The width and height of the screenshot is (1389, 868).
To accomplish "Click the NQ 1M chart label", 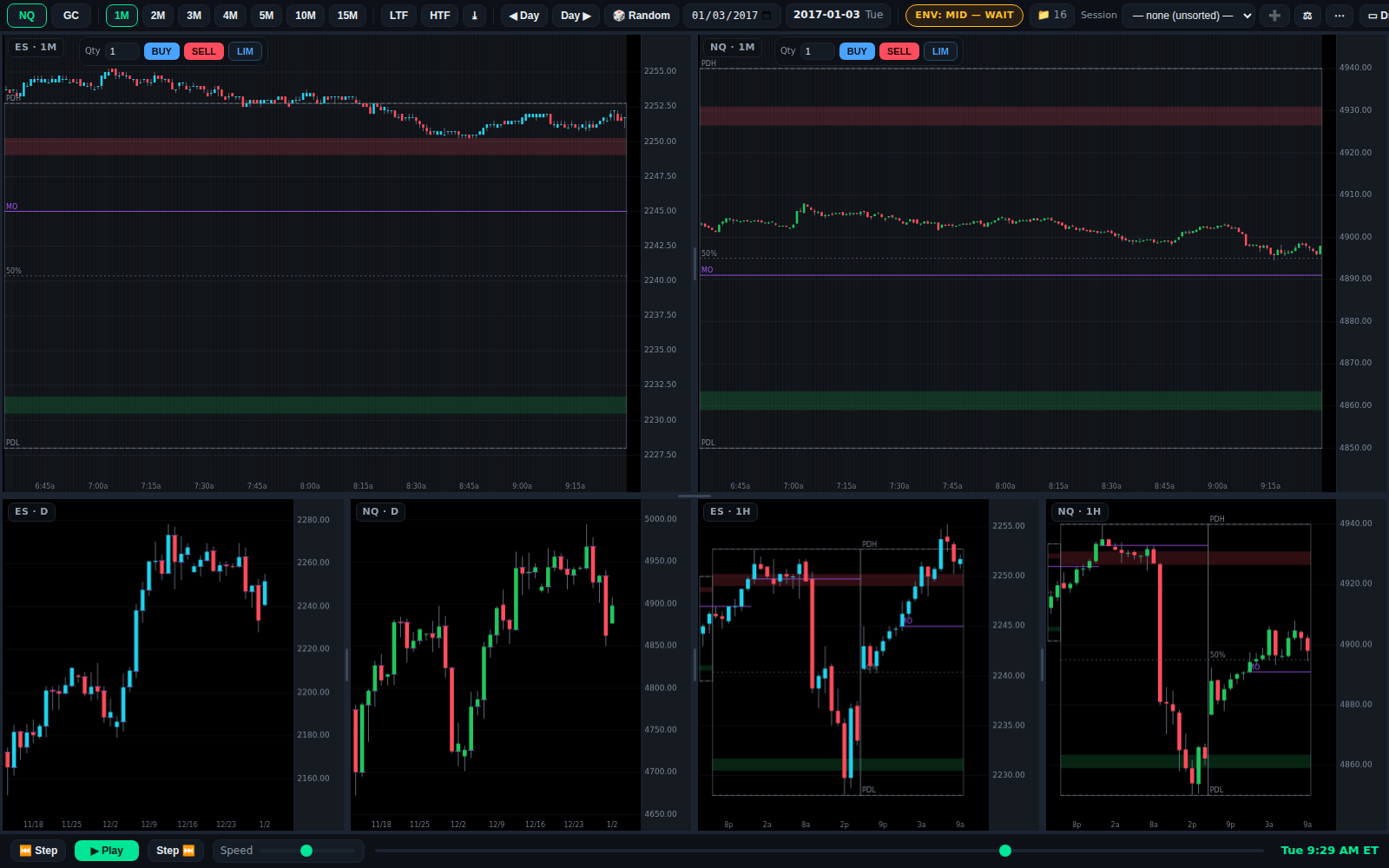I will click(x=732, y=47).
